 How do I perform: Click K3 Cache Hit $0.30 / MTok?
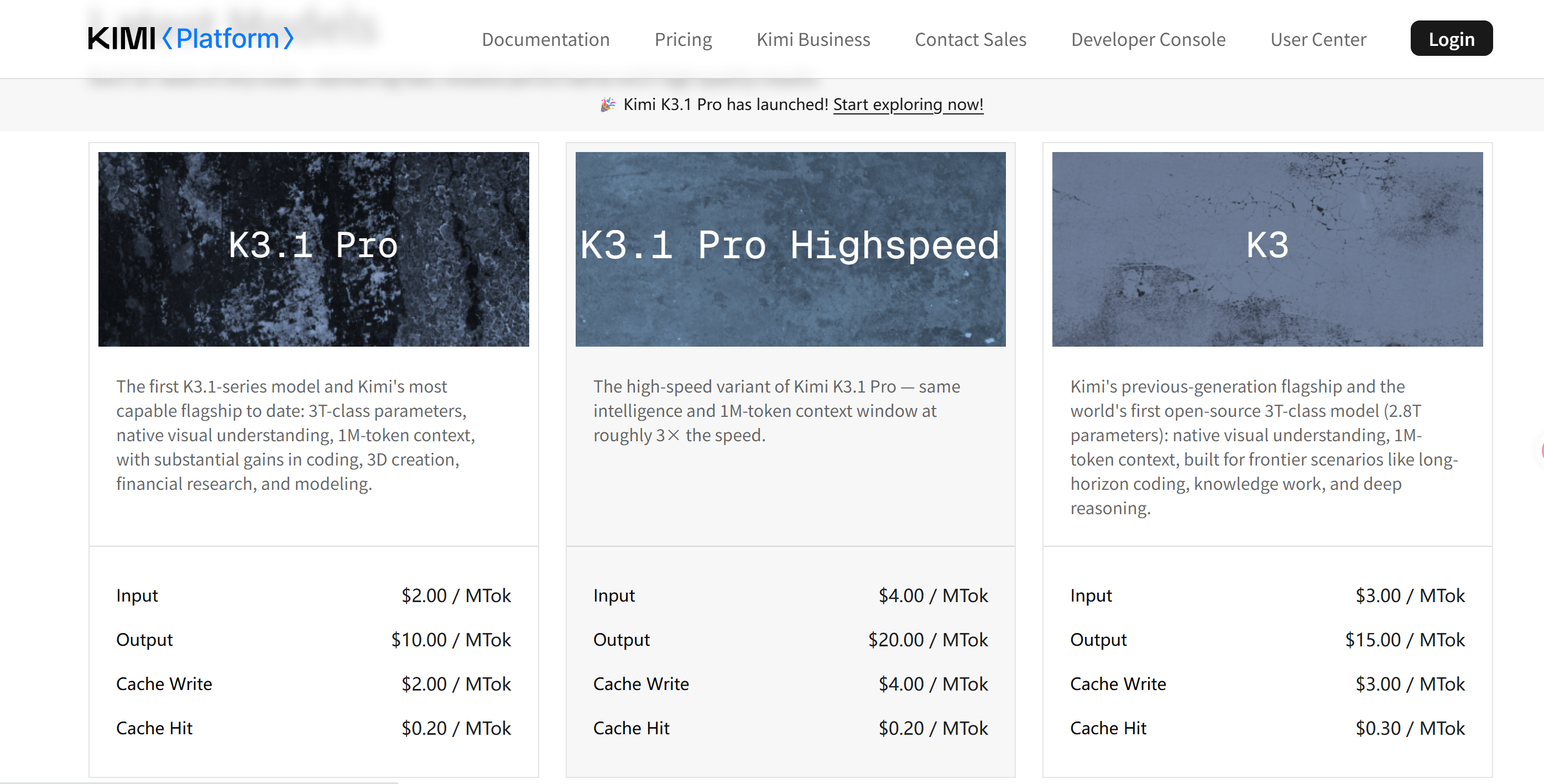click(1410, 728)
